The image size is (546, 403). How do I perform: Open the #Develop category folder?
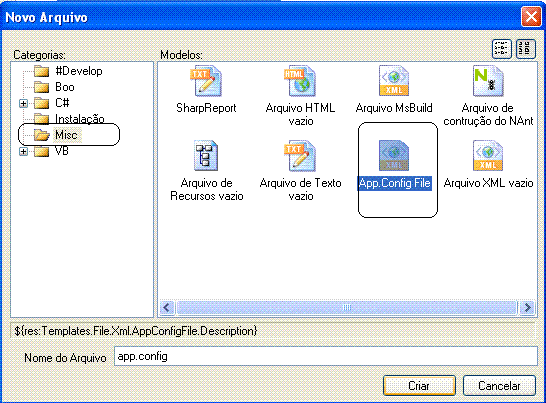(68, 71)
